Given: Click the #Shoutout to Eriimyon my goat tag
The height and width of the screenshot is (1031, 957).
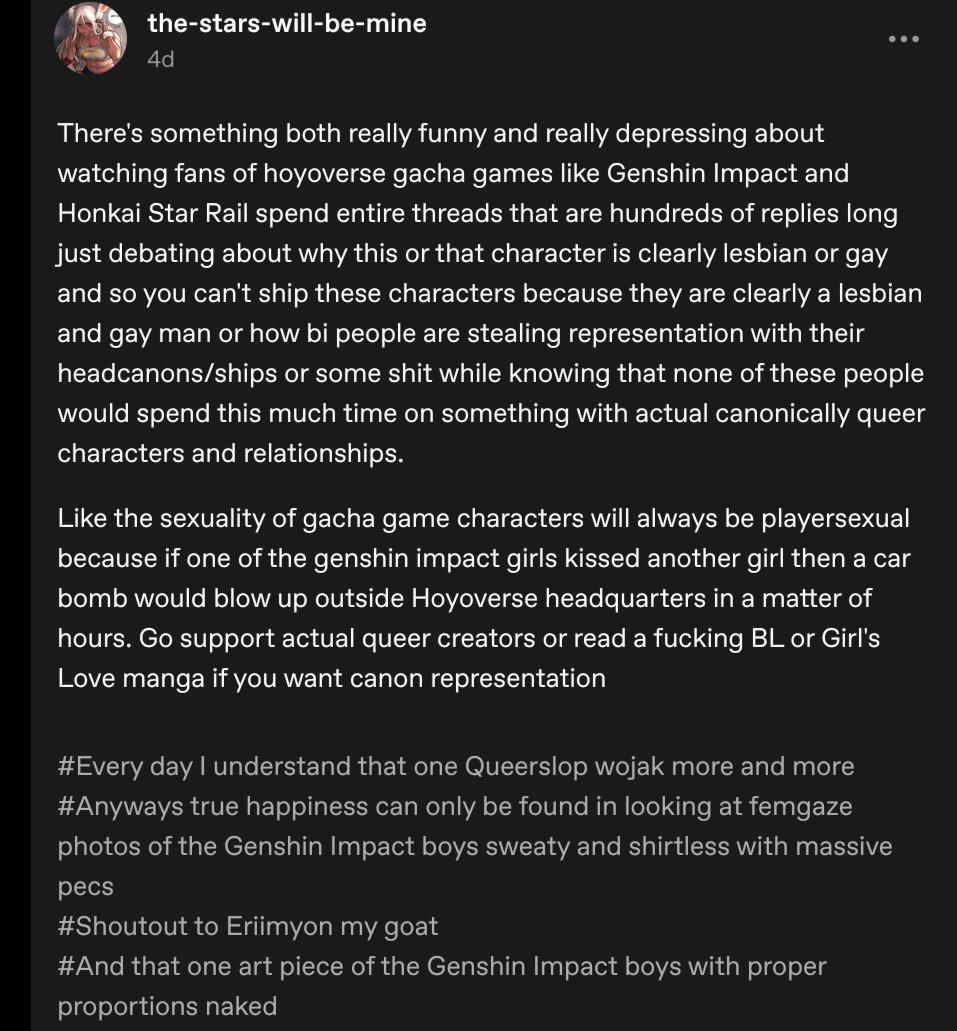Looking at the screenshot, I should (248, 925).
